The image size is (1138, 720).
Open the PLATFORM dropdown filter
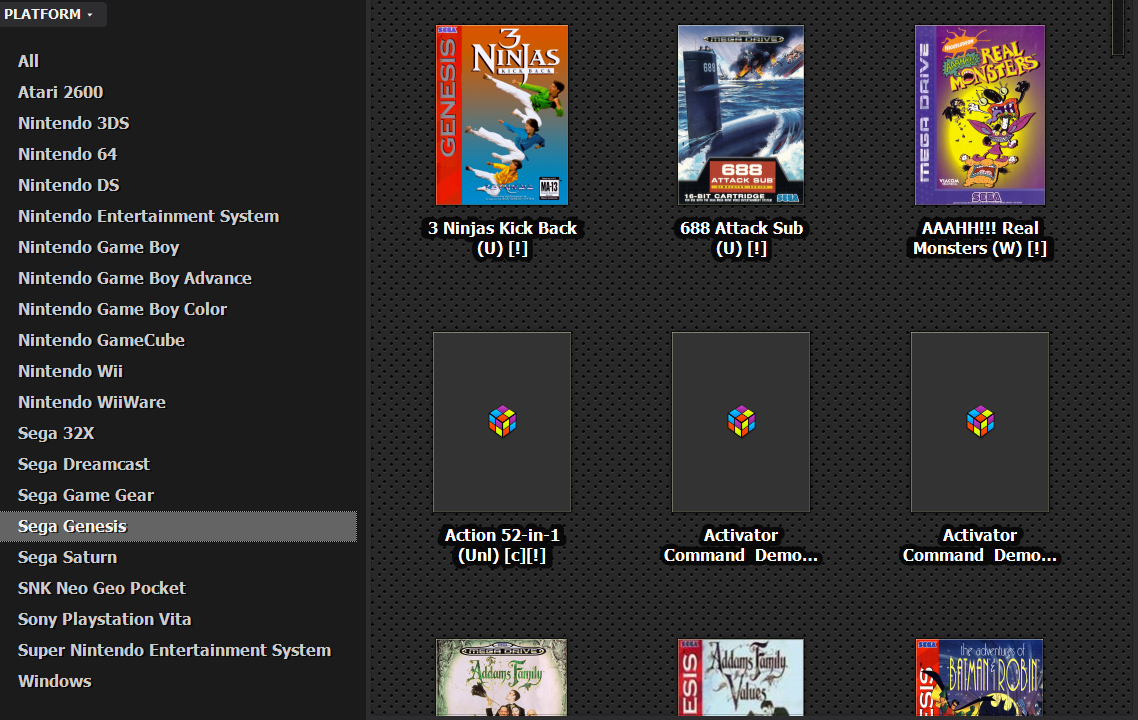tap(52, 14)
